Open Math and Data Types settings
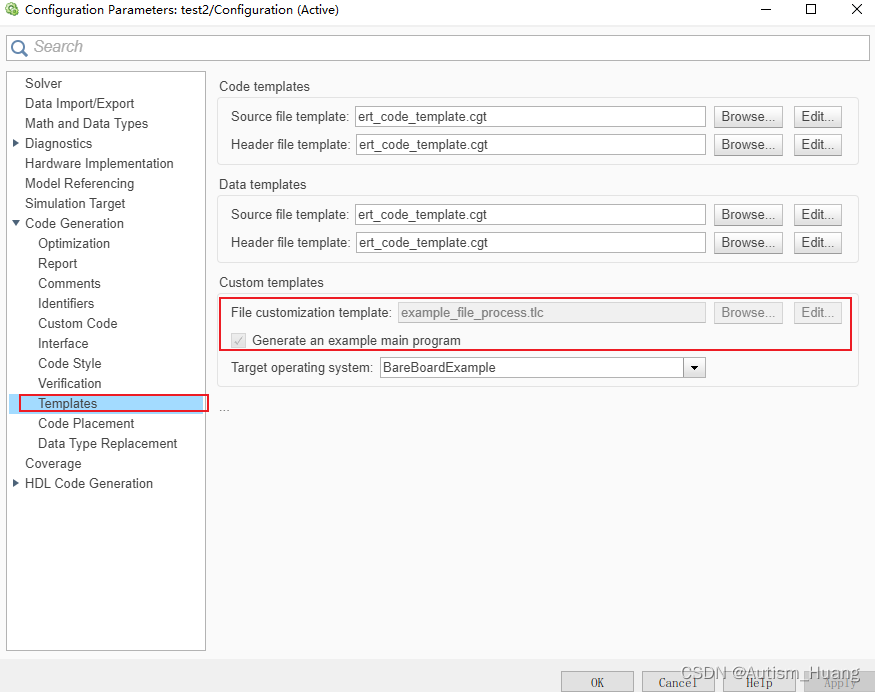Viewport: 875px width, 692px height. point(86,123)
